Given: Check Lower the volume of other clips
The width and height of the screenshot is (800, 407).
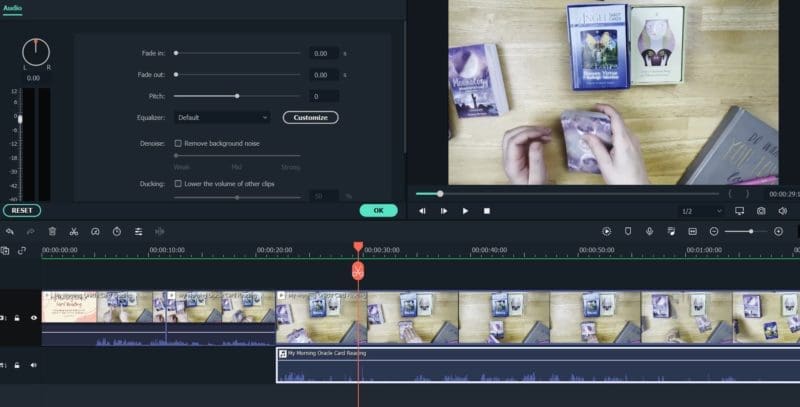Looking at the screenshot, I should click(x=178, y=184).
